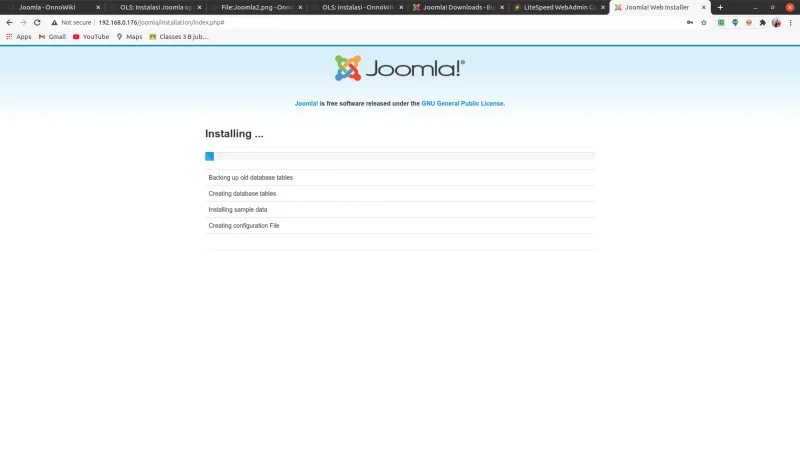Open the GNU General Public License link
The image size is (800, 456).
click(462, 104)
